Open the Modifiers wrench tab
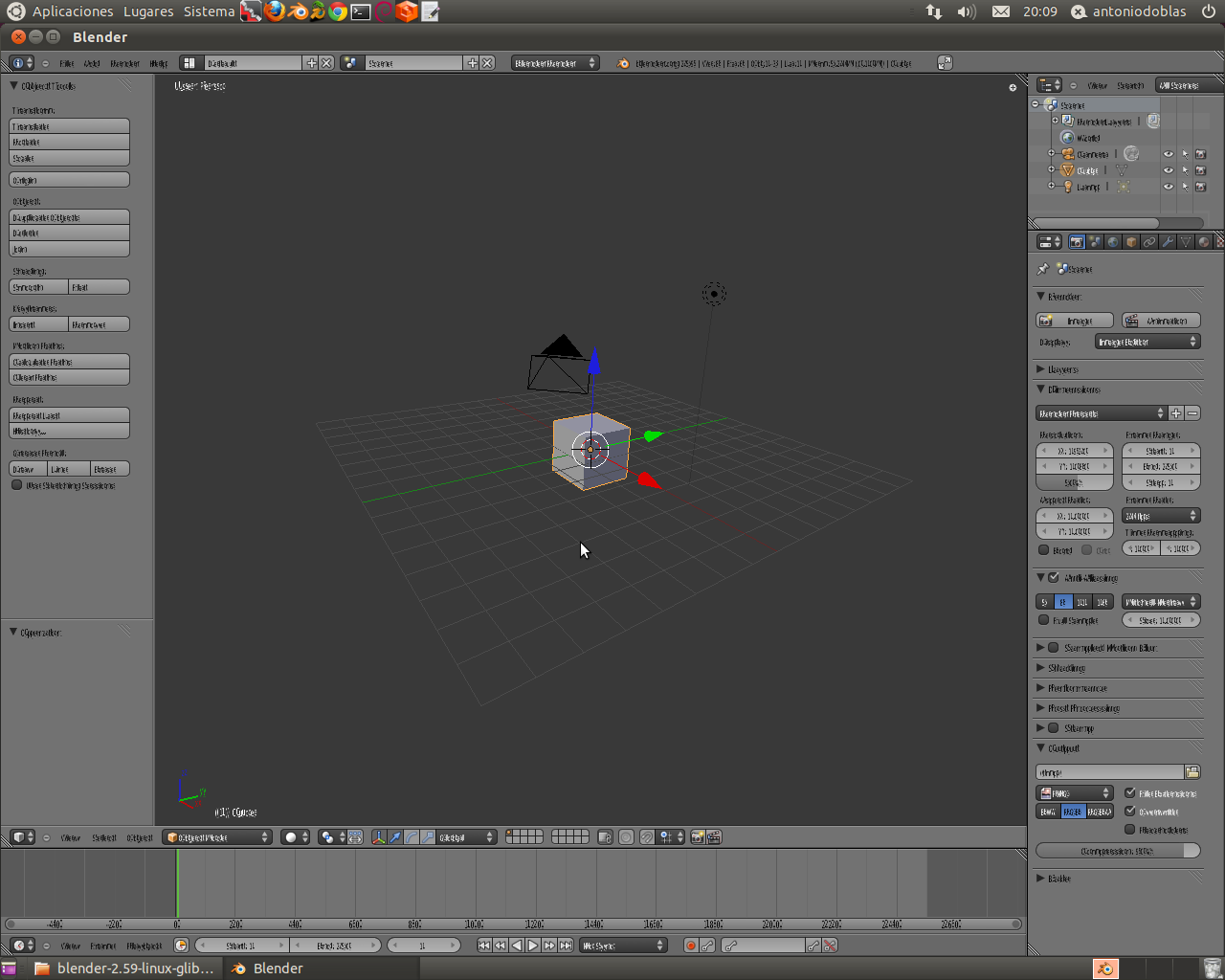The width and height of the screenshot is (1225, 980). click(x=1168, y=242)
